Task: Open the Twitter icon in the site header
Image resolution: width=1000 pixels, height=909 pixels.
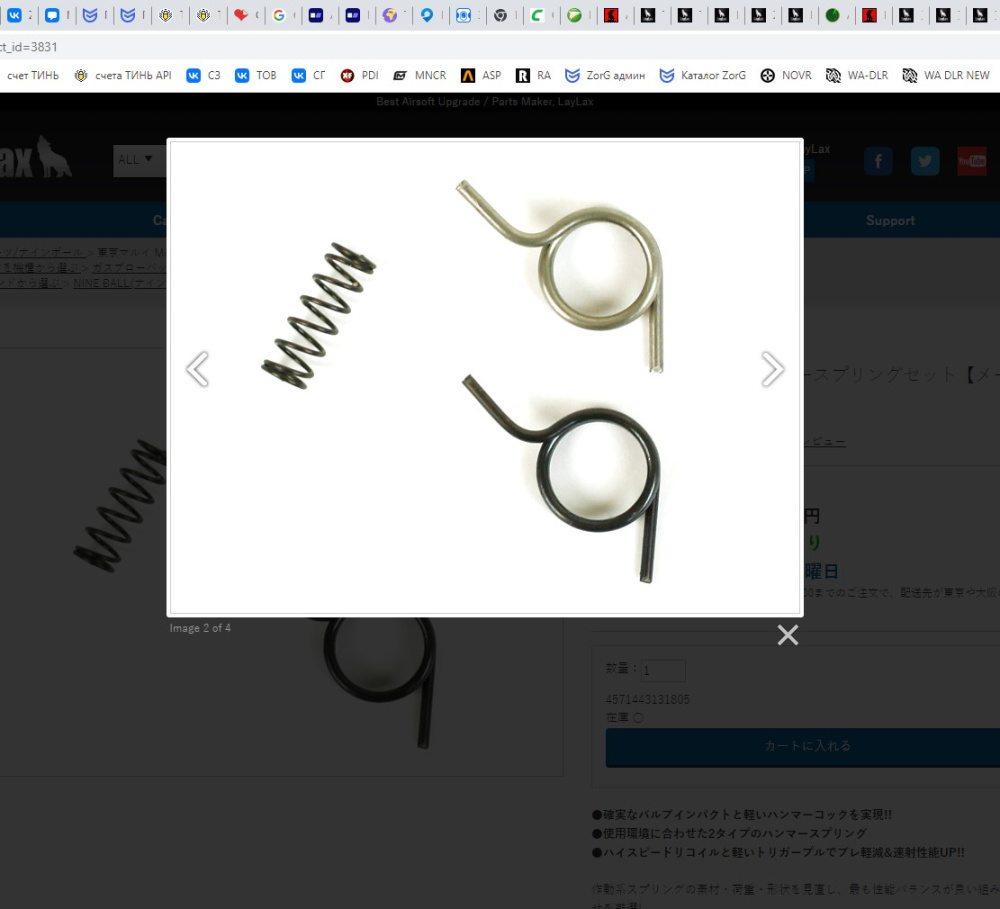Action: (925, 161)
